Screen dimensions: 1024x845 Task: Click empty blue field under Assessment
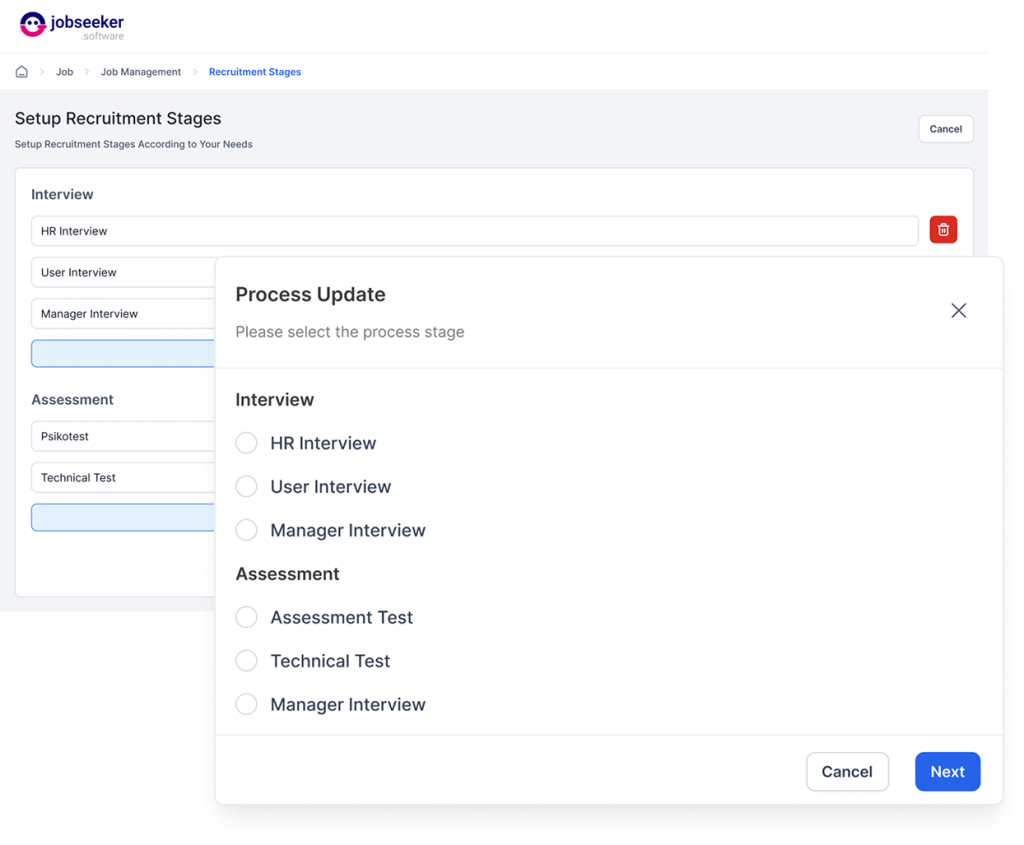(x=123, y=517)
